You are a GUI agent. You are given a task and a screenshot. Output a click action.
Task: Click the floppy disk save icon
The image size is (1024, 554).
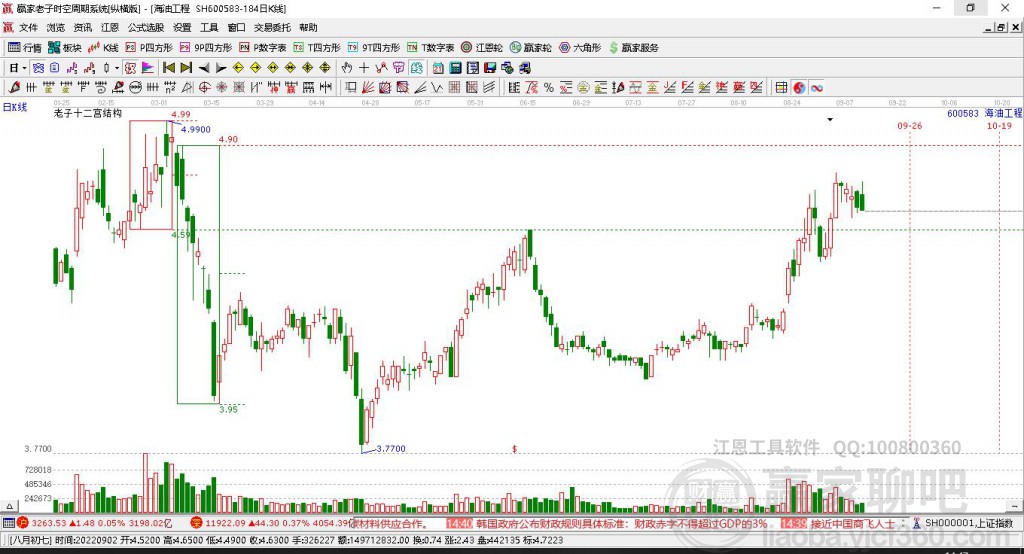coord(490,68)
